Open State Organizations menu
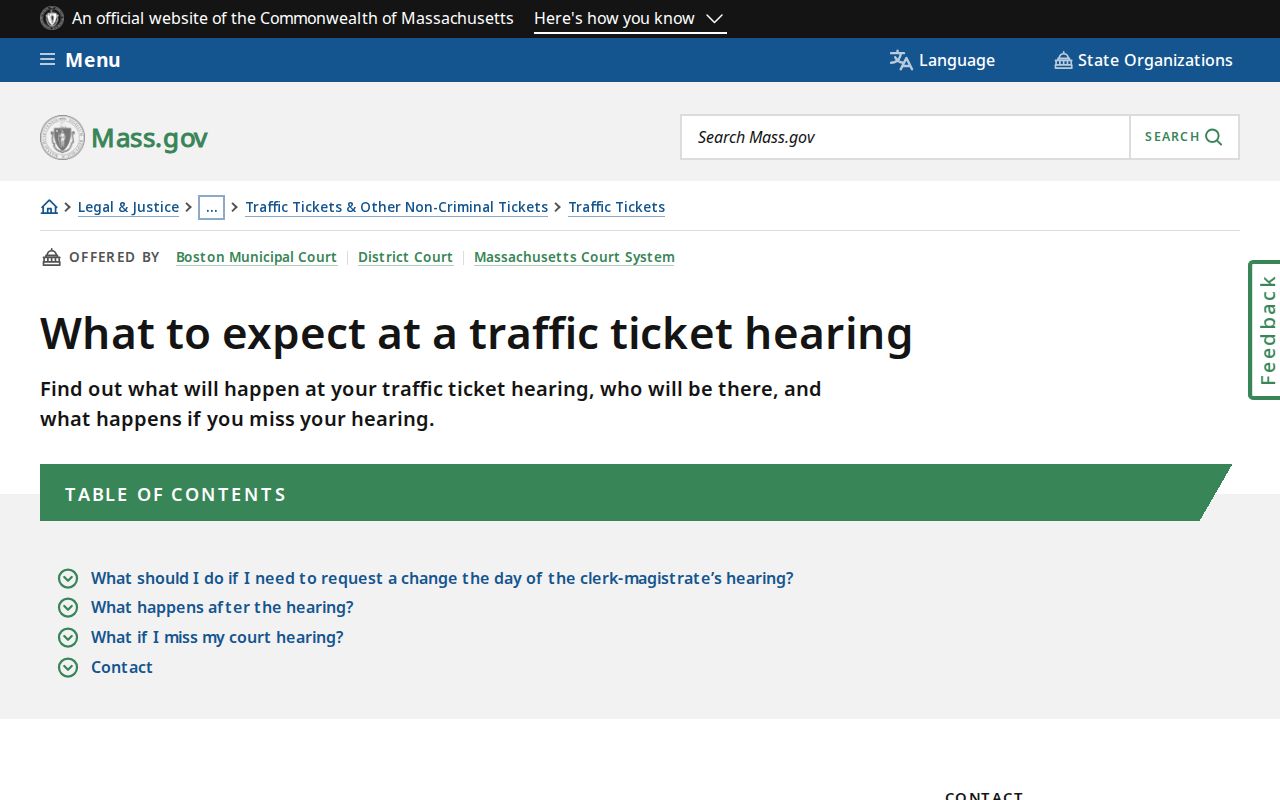Screen dimensions: 1280x800 pyautogui.click(x=1143, y=60)
